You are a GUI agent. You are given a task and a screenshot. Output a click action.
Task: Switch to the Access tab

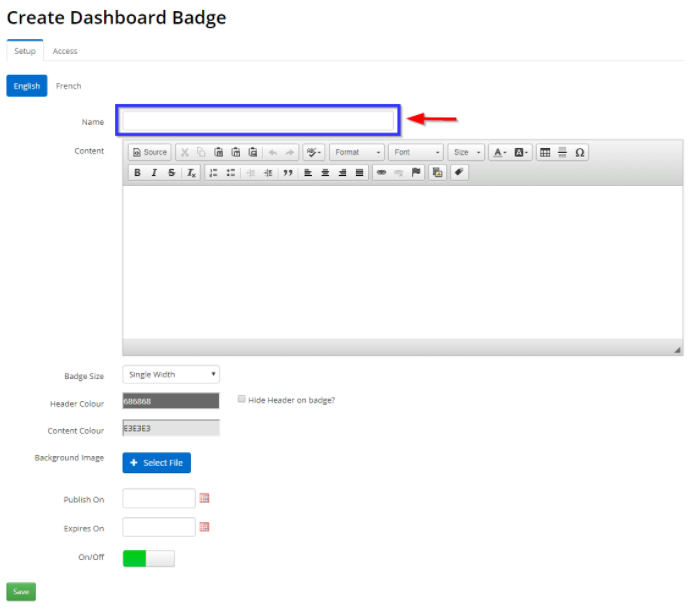65,51
